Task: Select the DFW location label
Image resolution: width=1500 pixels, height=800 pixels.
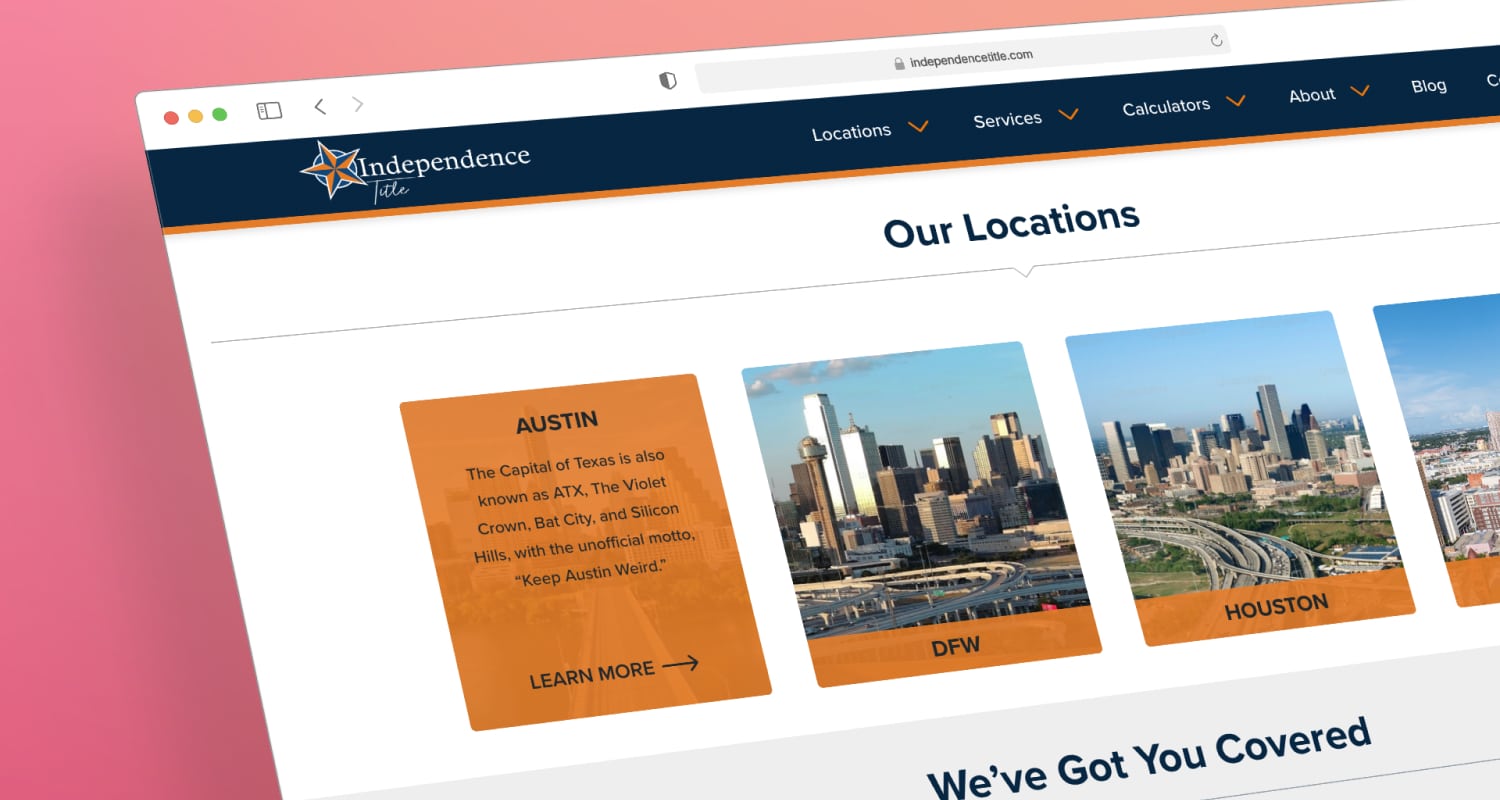Action: [956, 647]
